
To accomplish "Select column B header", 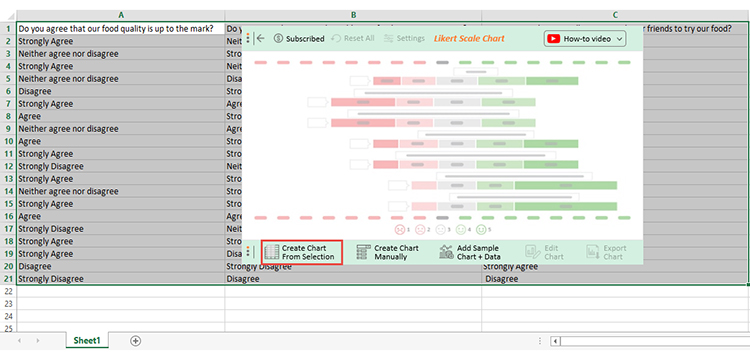I will (353, 15).
